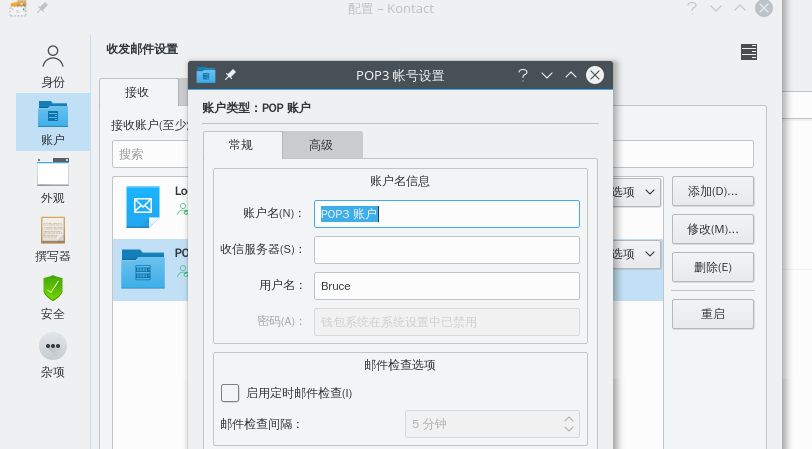812x449 pixels.
Task: Click the help question mark in POP3 dialog
Action: pyautogui.click(x=523, y=75)
